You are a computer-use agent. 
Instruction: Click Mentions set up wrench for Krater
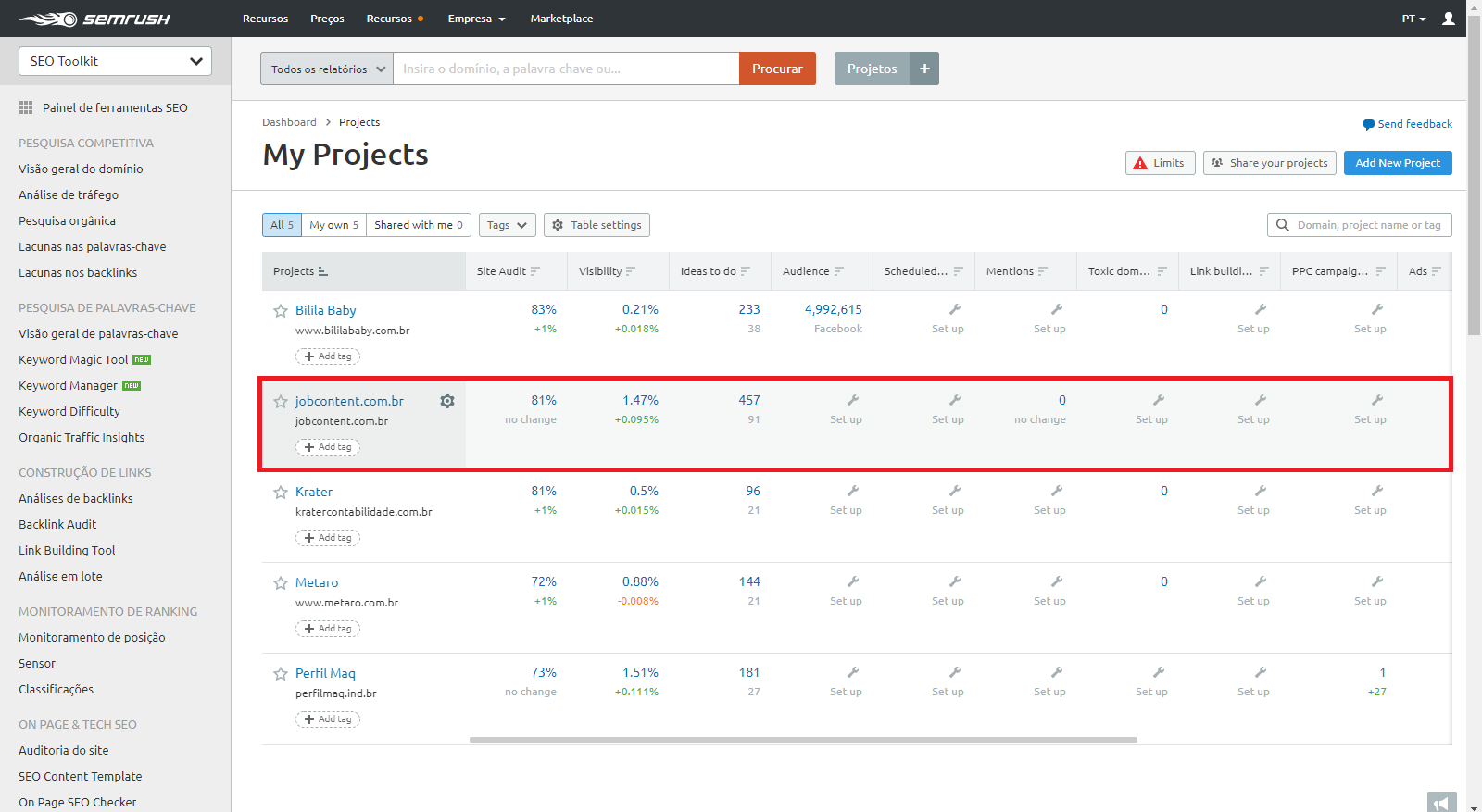coord(1057,491)
